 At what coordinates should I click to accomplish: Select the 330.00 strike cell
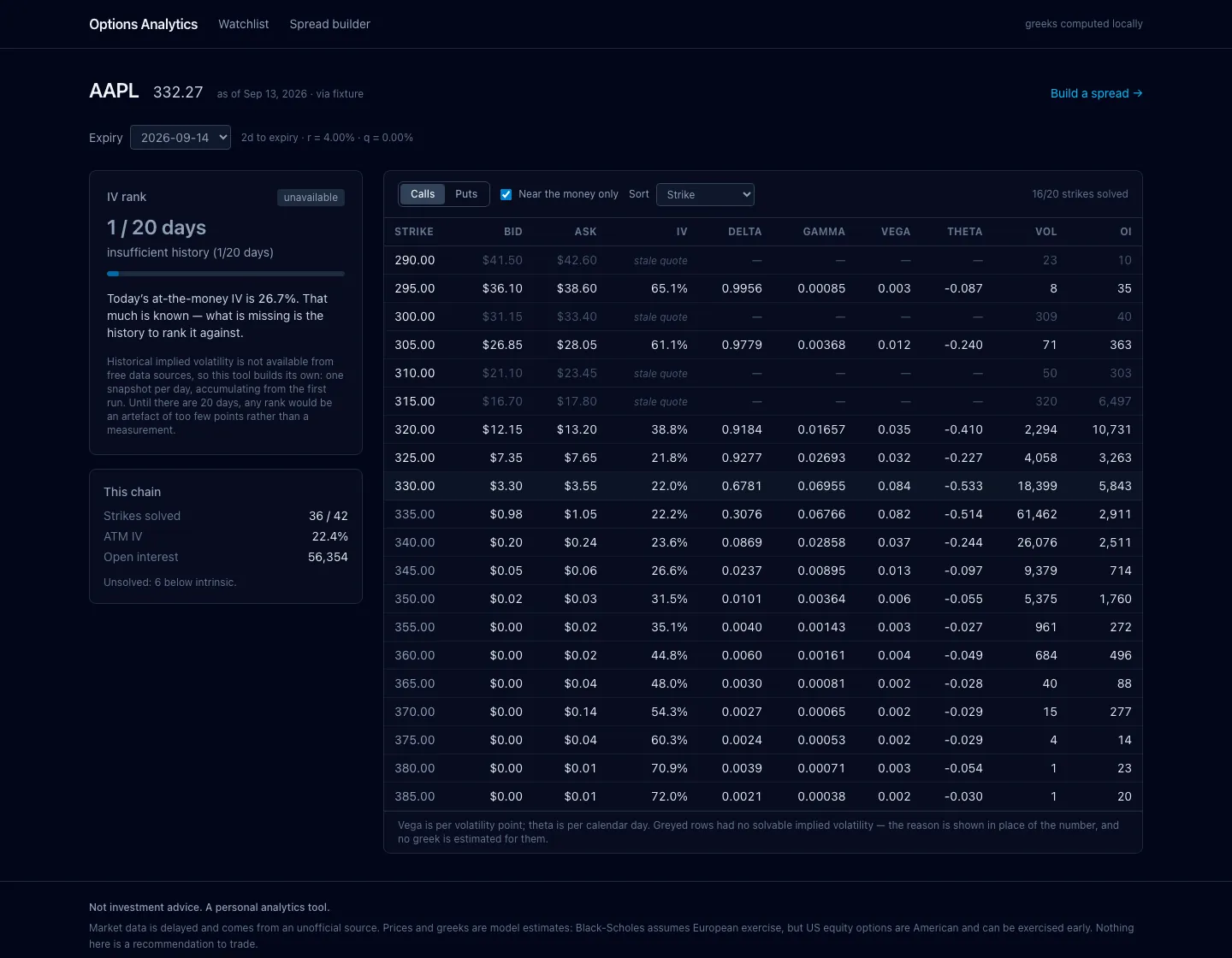coord(415,486)
